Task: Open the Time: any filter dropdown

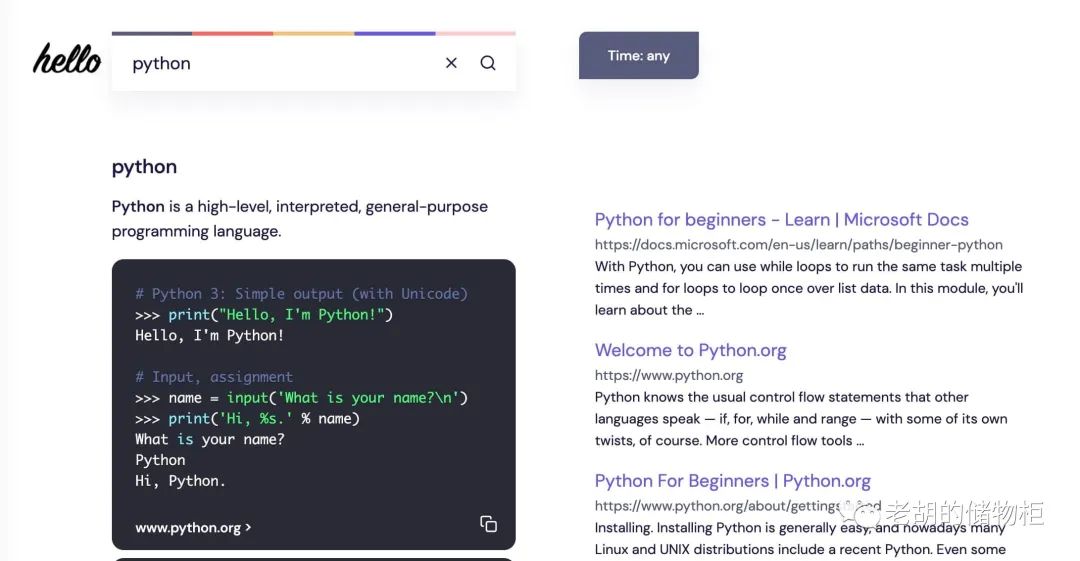Action: [638, 55]
